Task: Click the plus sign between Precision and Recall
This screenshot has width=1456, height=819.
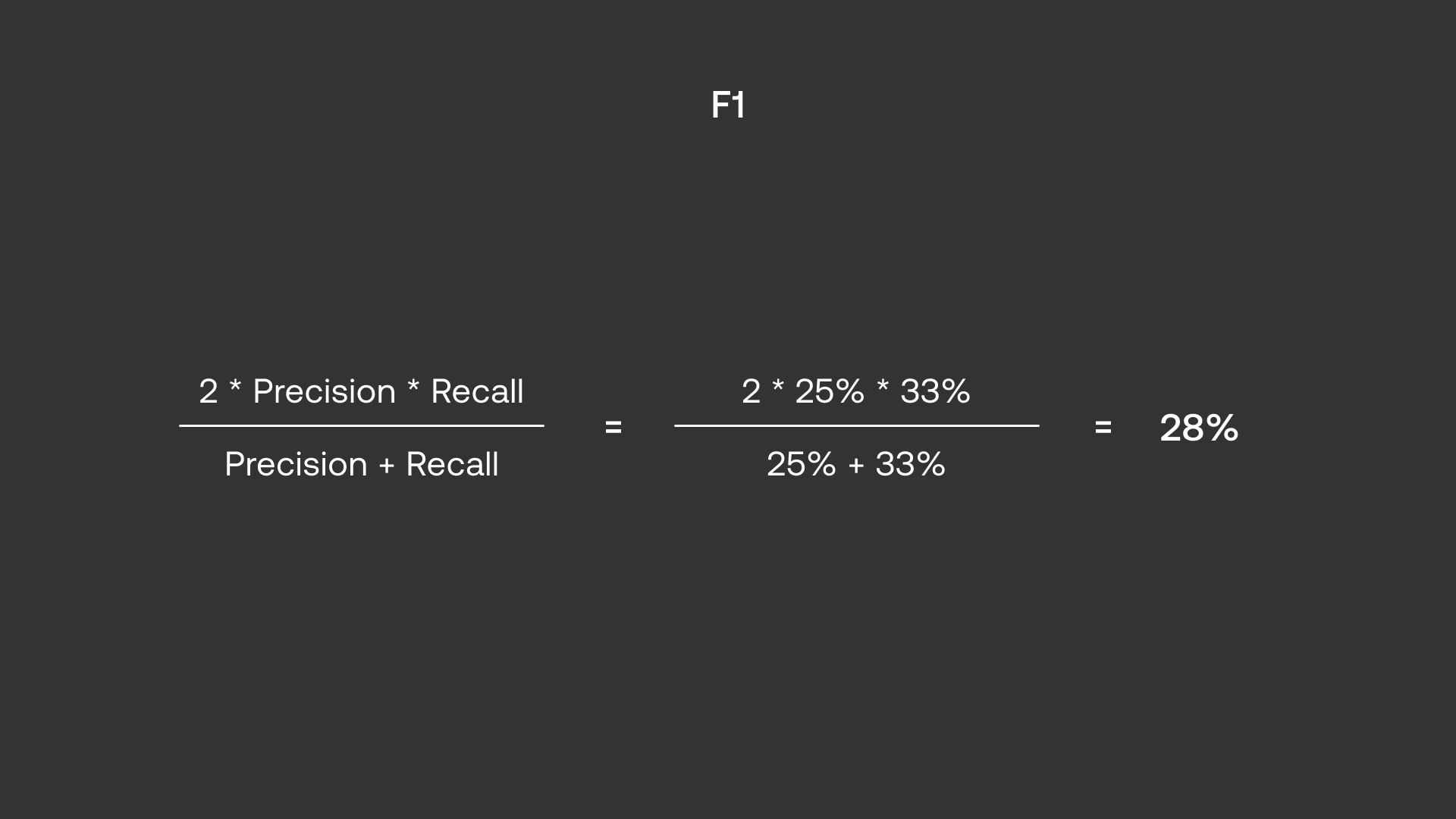Action: pos(387,466)
